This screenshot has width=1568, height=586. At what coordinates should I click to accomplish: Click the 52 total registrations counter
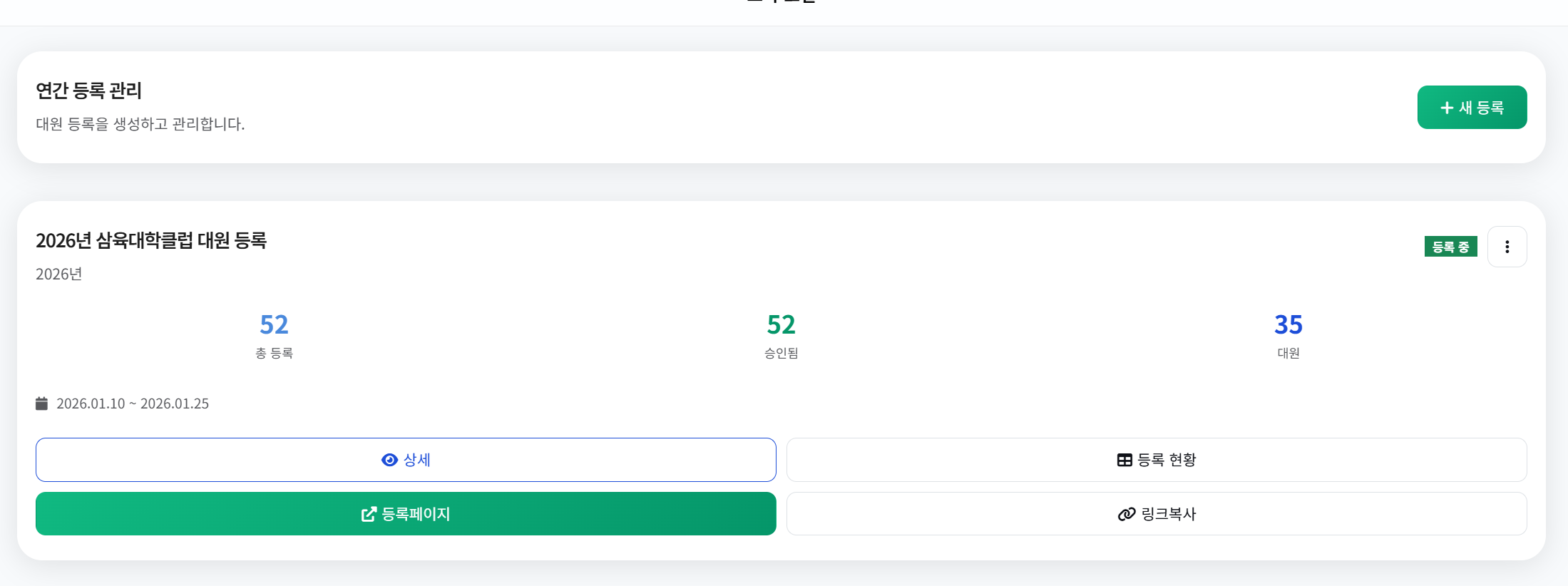pyautogui.click(x=273, y=324)
